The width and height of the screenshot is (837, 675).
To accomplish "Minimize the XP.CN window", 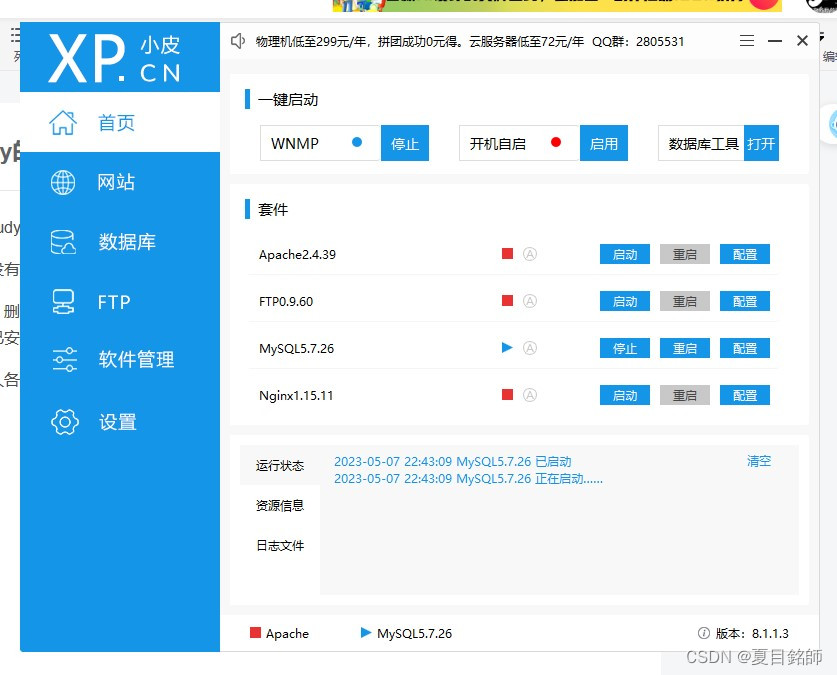I will coord(775,41).
